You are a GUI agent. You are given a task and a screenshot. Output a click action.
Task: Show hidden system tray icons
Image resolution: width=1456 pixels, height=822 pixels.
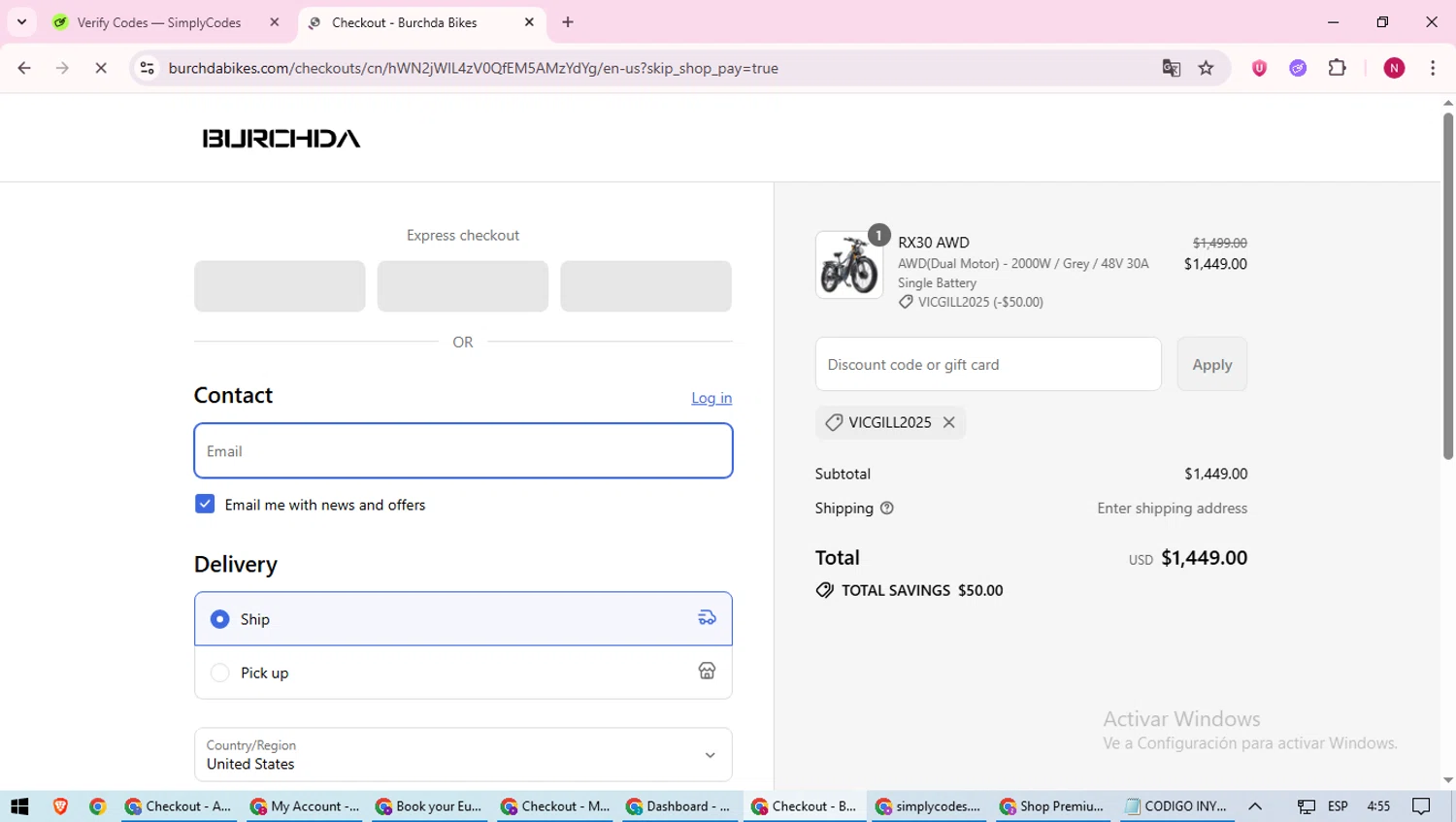click(x=1255, y=806)
